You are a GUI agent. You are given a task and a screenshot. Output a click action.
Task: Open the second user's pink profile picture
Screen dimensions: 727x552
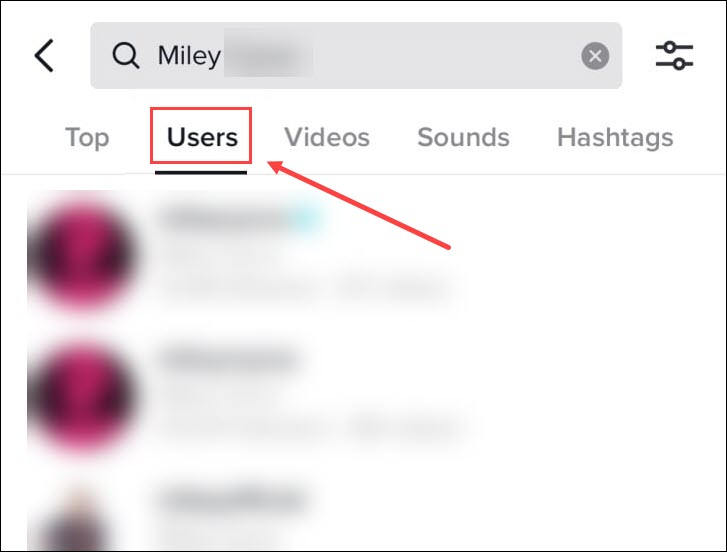click(83, 395)
